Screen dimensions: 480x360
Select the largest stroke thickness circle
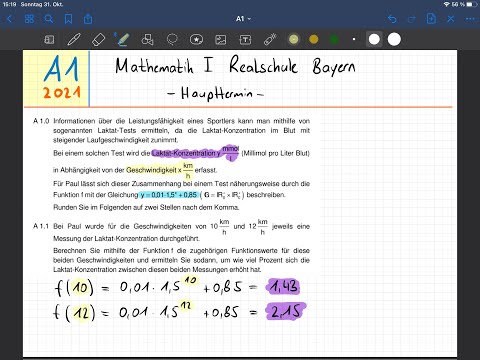click(394, 39)
